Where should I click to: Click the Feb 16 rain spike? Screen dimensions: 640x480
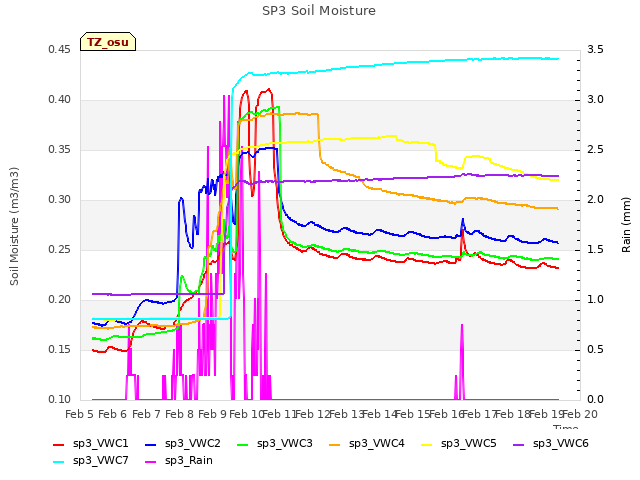tap(462, 362)
